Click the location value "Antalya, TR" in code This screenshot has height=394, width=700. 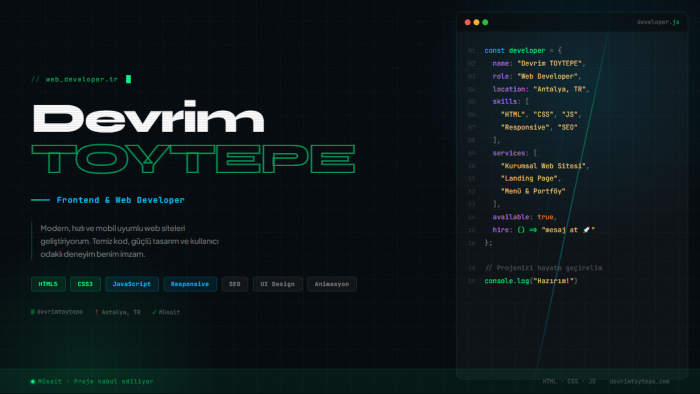(x=559, y=89)
